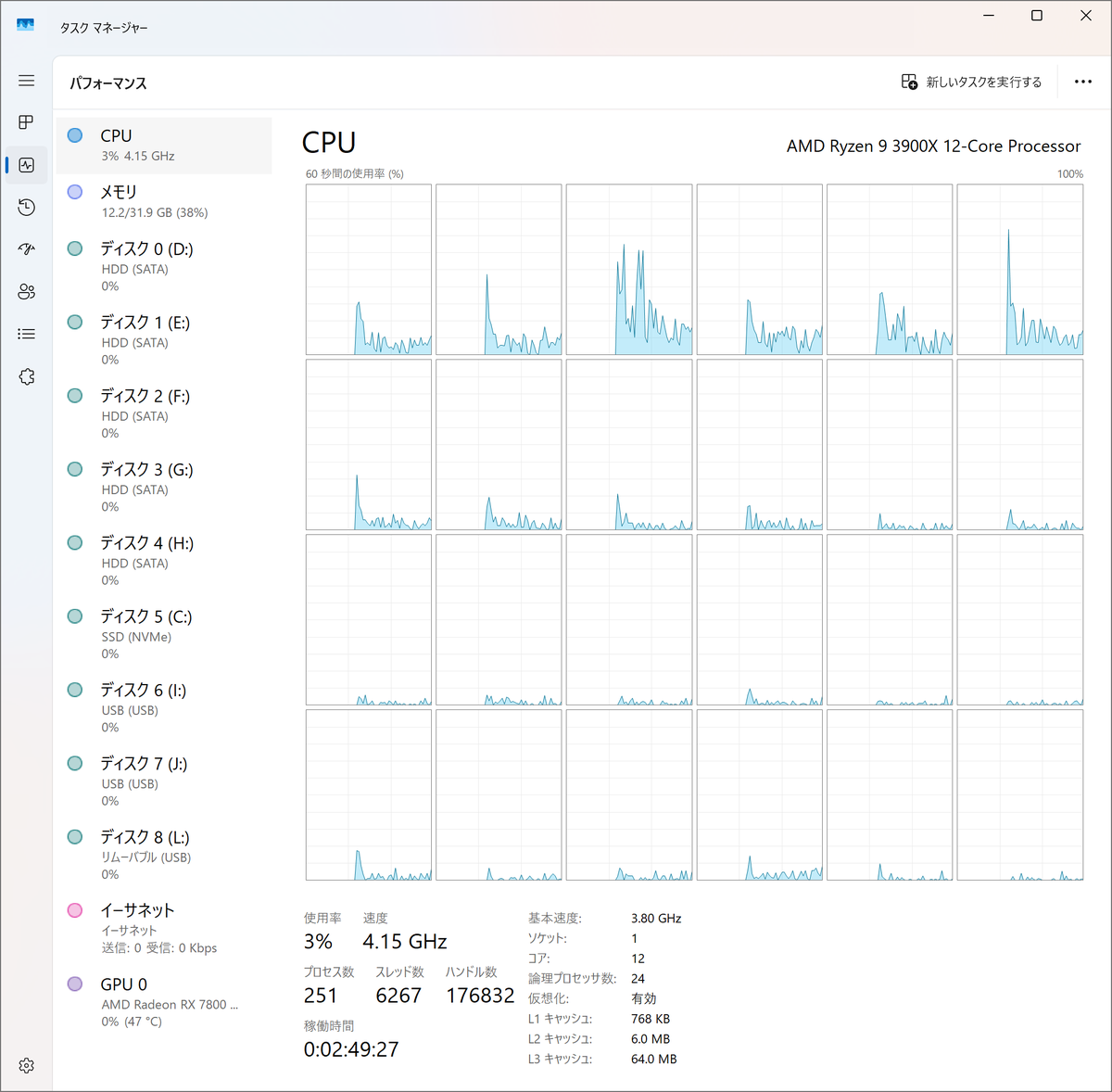Click the Task Manager app icon in title bar
The width and height of the screenshot is (1112, 1092).
coord(25,26)
